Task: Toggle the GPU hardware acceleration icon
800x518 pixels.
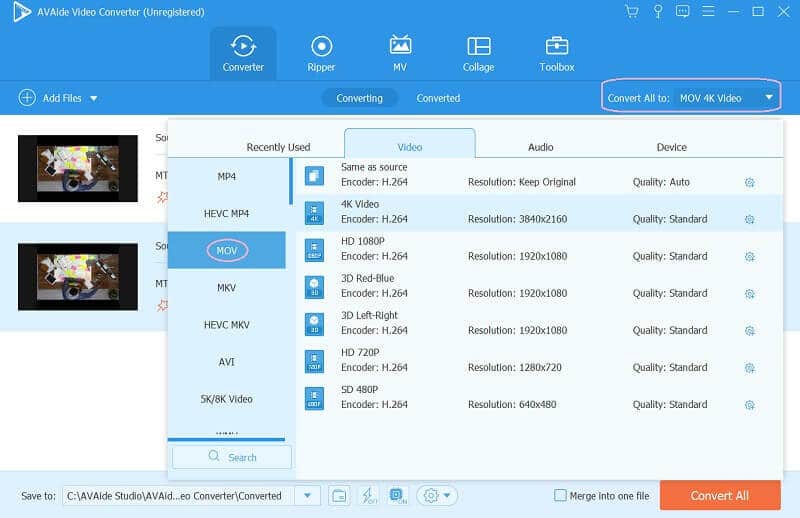Action: (x=398, y=496)
